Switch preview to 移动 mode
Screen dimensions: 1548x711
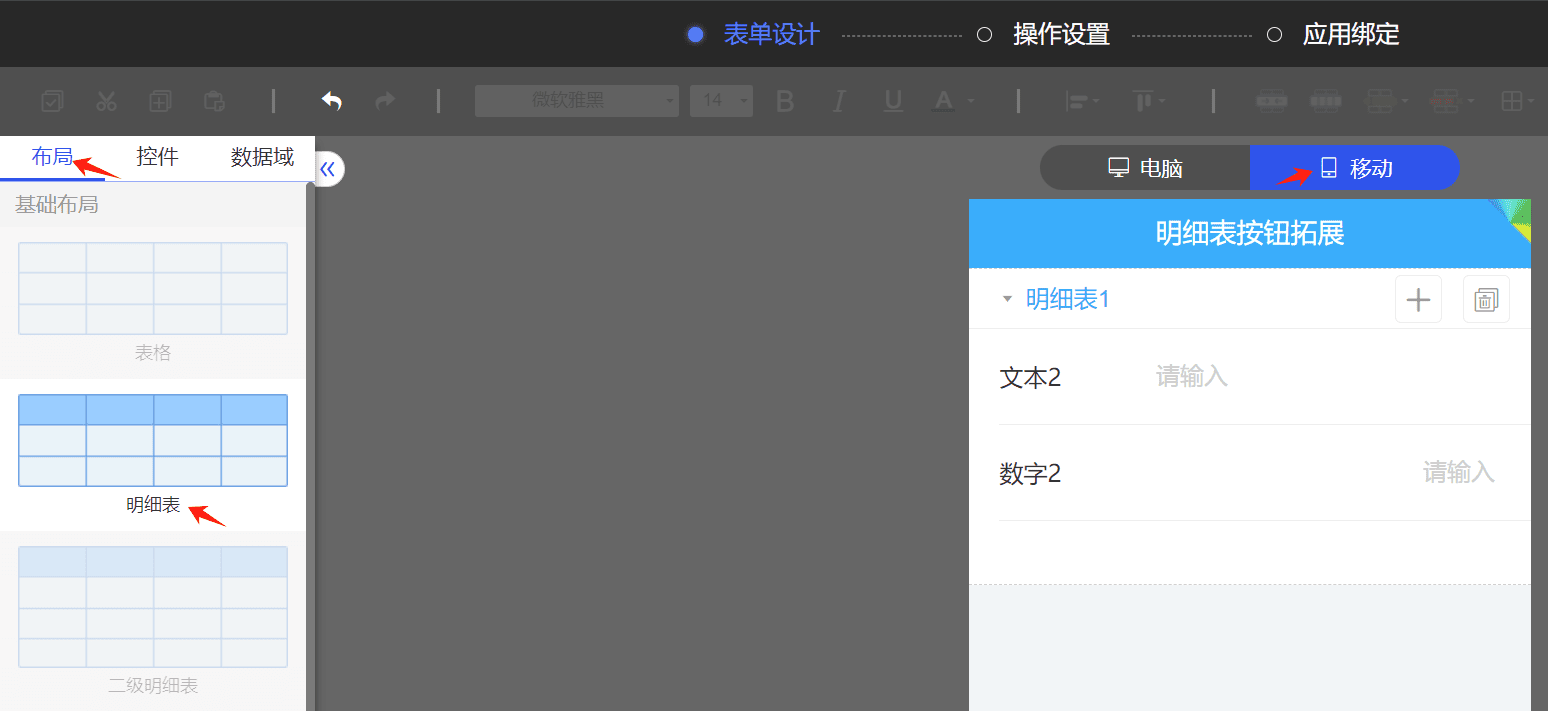click(x=1355, y=168)
